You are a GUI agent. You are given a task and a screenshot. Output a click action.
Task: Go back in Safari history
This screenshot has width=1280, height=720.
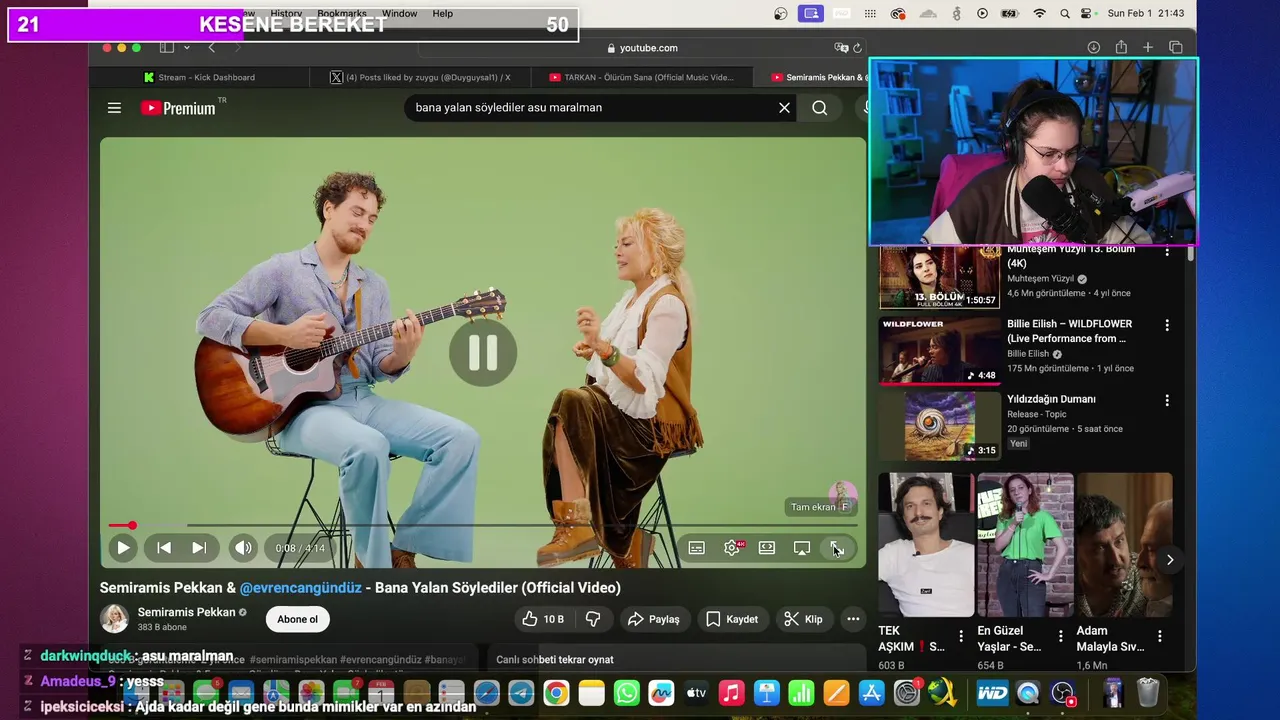(x=211, y=48)
